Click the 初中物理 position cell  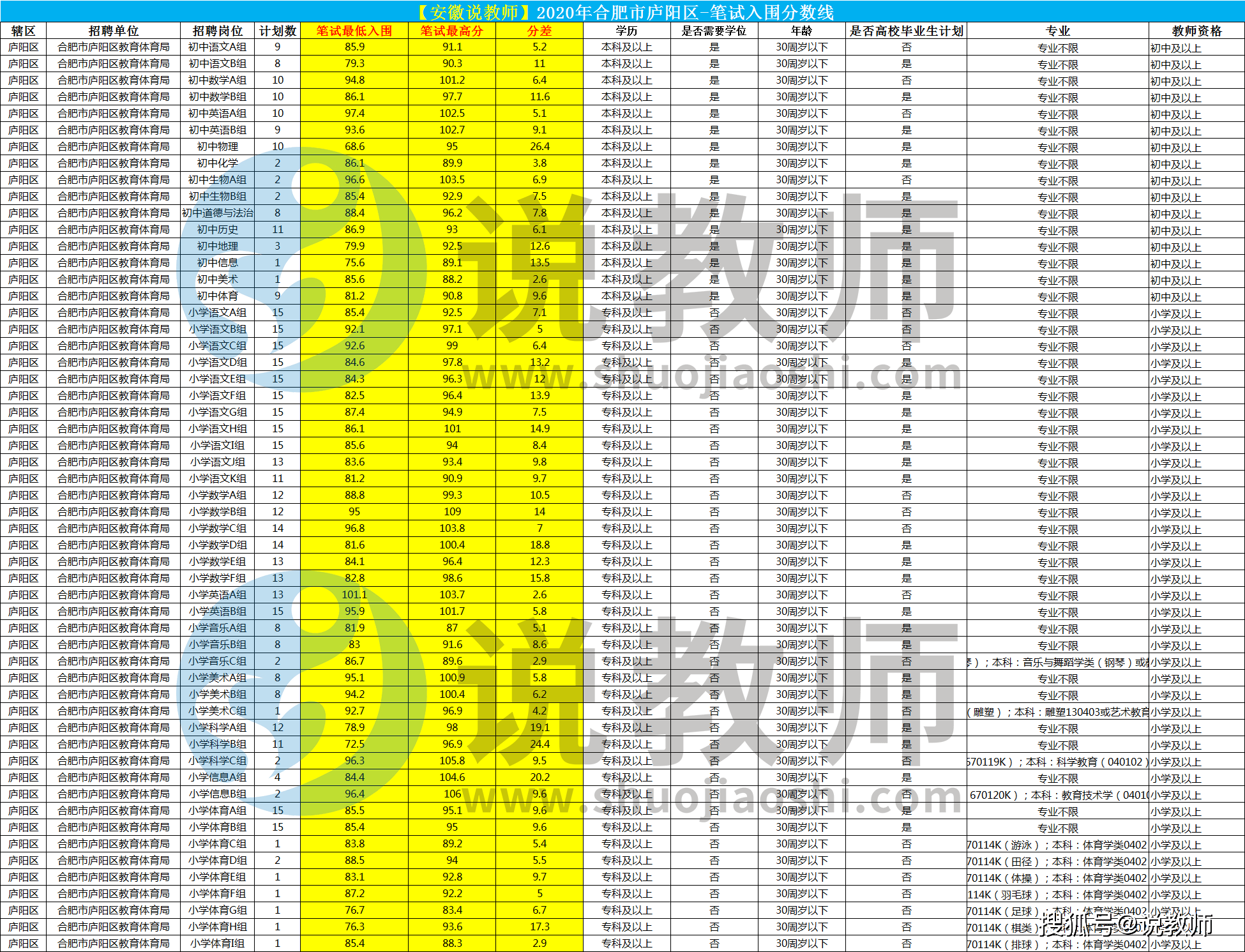click(x=217, y=146)
